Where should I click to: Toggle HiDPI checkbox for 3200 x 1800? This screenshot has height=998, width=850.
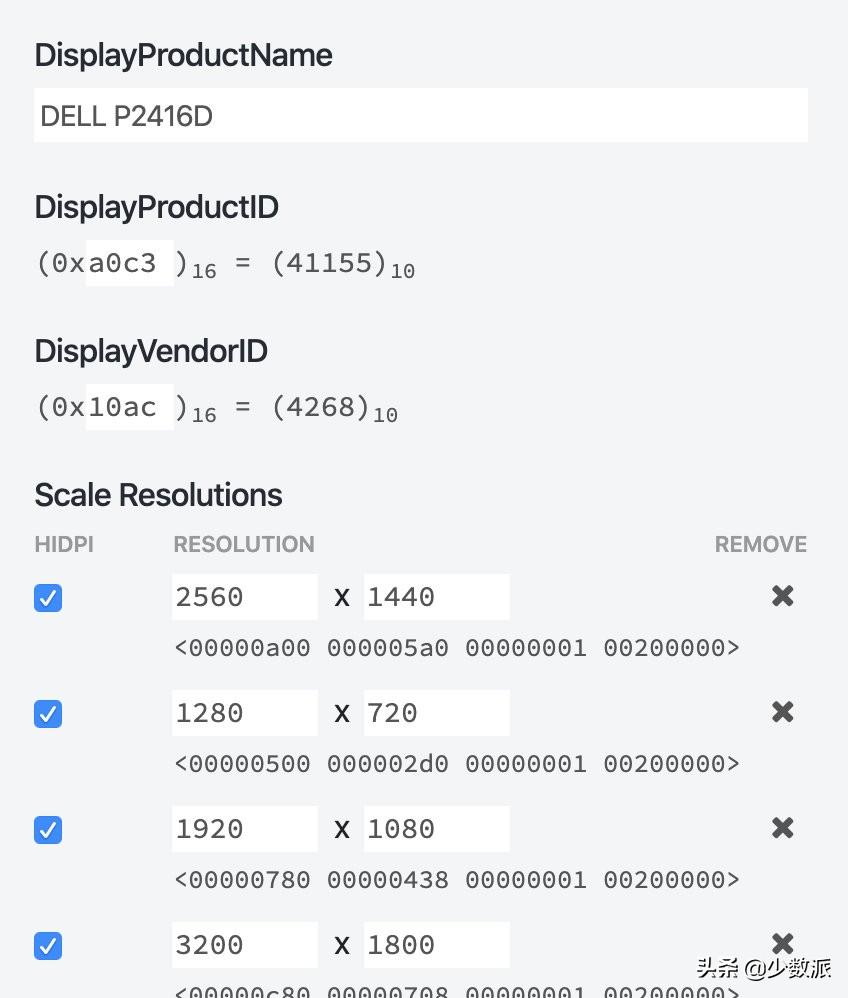pyautogui.click(x=48, y=946)
